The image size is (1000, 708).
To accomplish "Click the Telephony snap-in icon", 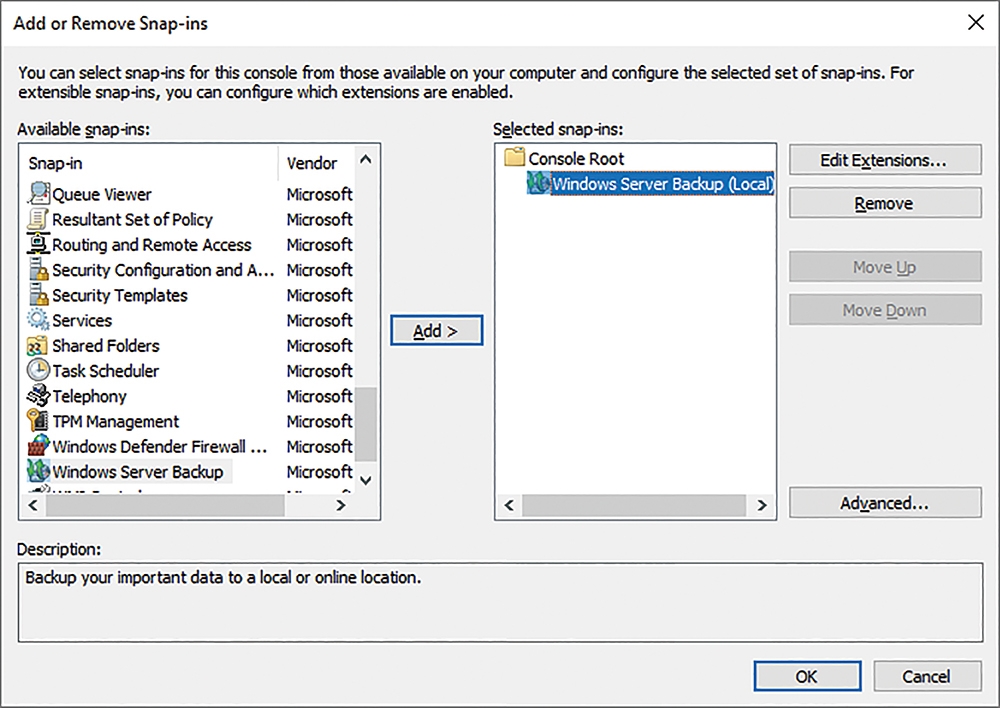I will point(38,396).
